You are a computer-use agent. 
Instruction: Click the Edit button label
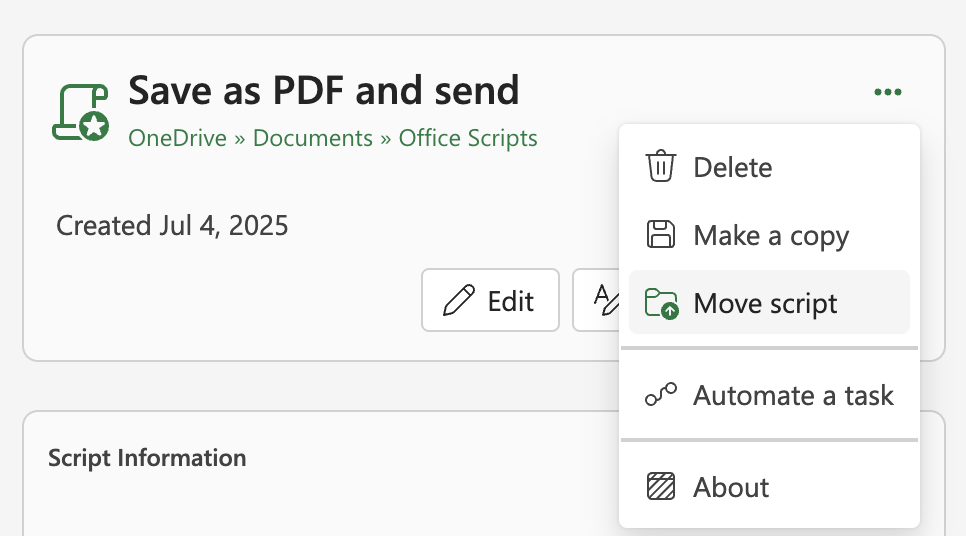[x=511, y=301]
